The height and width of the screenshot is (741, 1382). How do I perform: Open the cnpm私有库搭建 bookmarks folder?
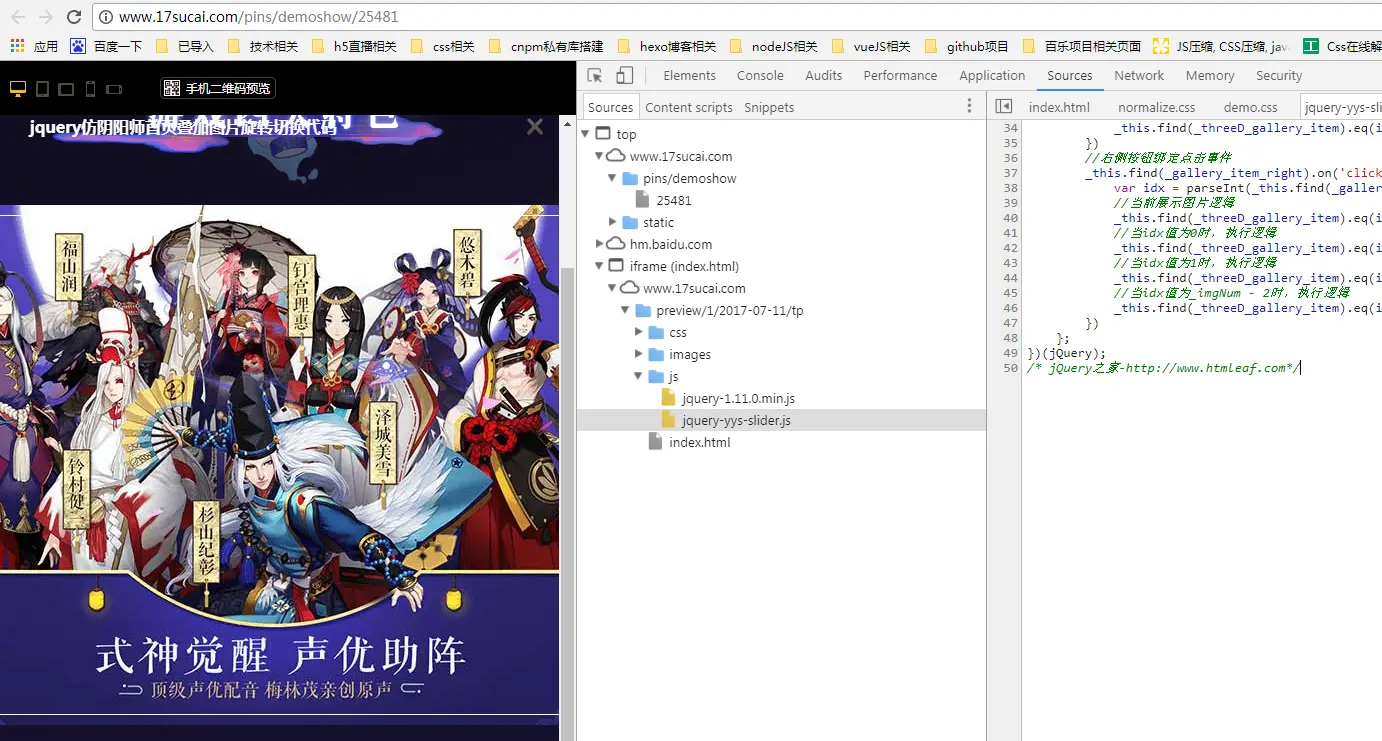pyautogui.click(x=546, y=46)
